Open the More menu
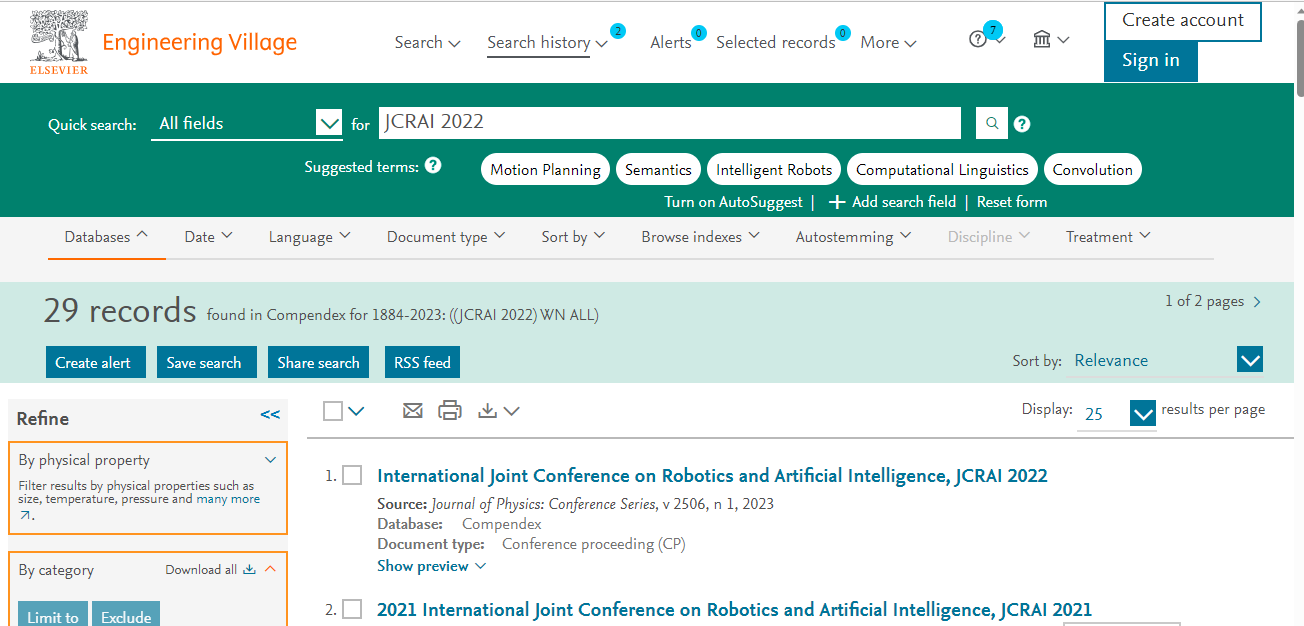 point(888,42)
